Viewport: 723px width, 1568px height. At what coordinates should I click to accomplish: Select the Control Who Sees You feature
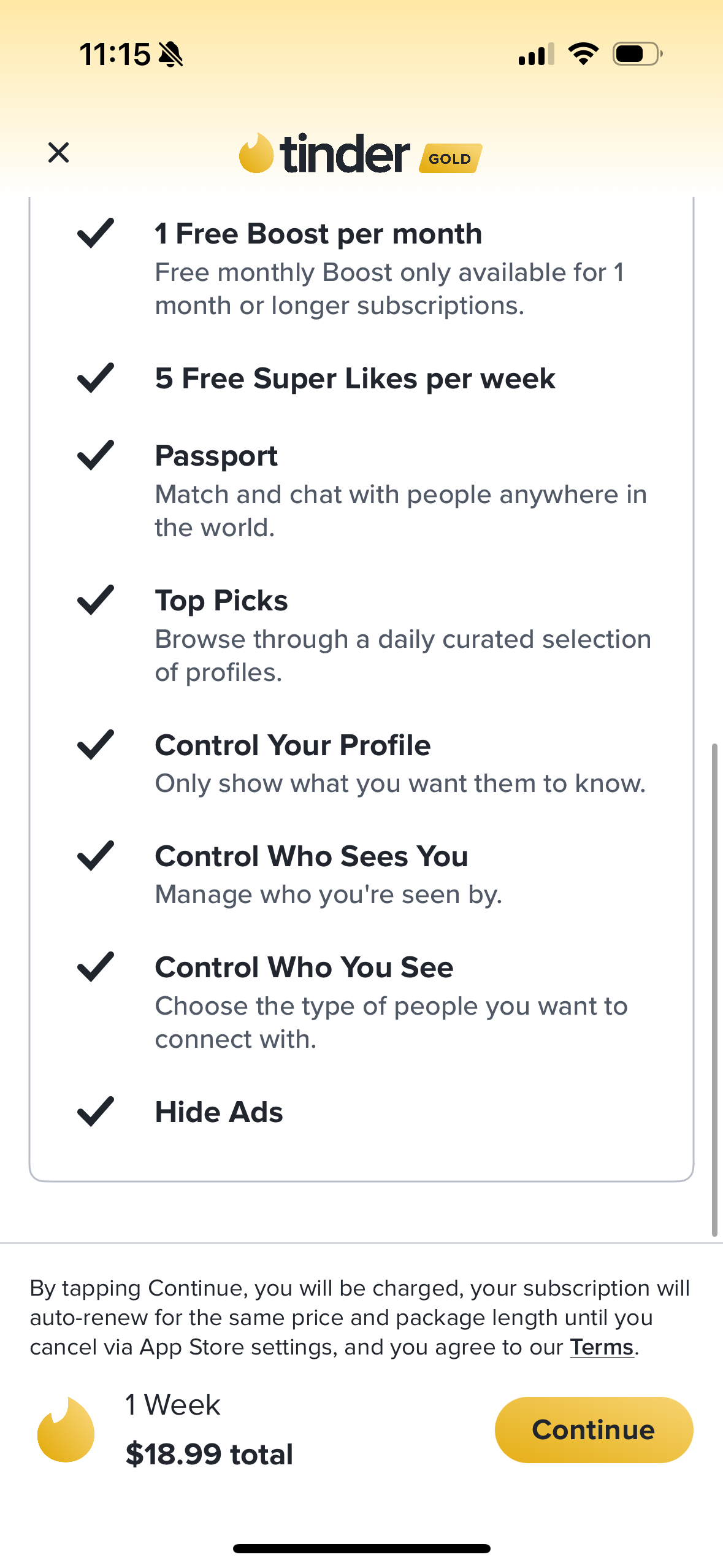click(x=312, y=856)
